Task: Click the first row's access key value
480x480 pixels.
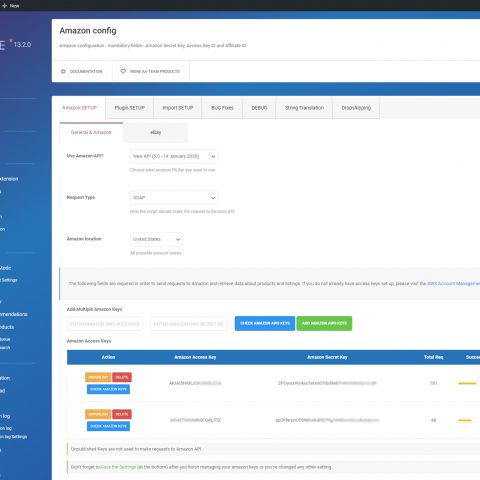Action: 195,383
